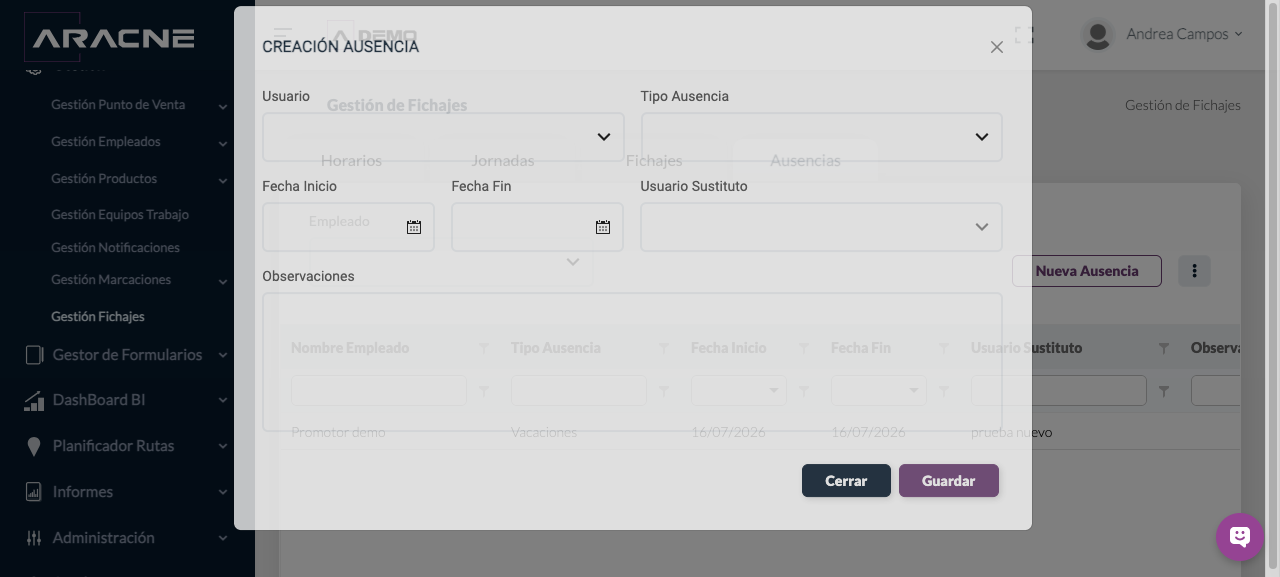Select Gestión Fichajes in the sidebar

coord(98,317)
